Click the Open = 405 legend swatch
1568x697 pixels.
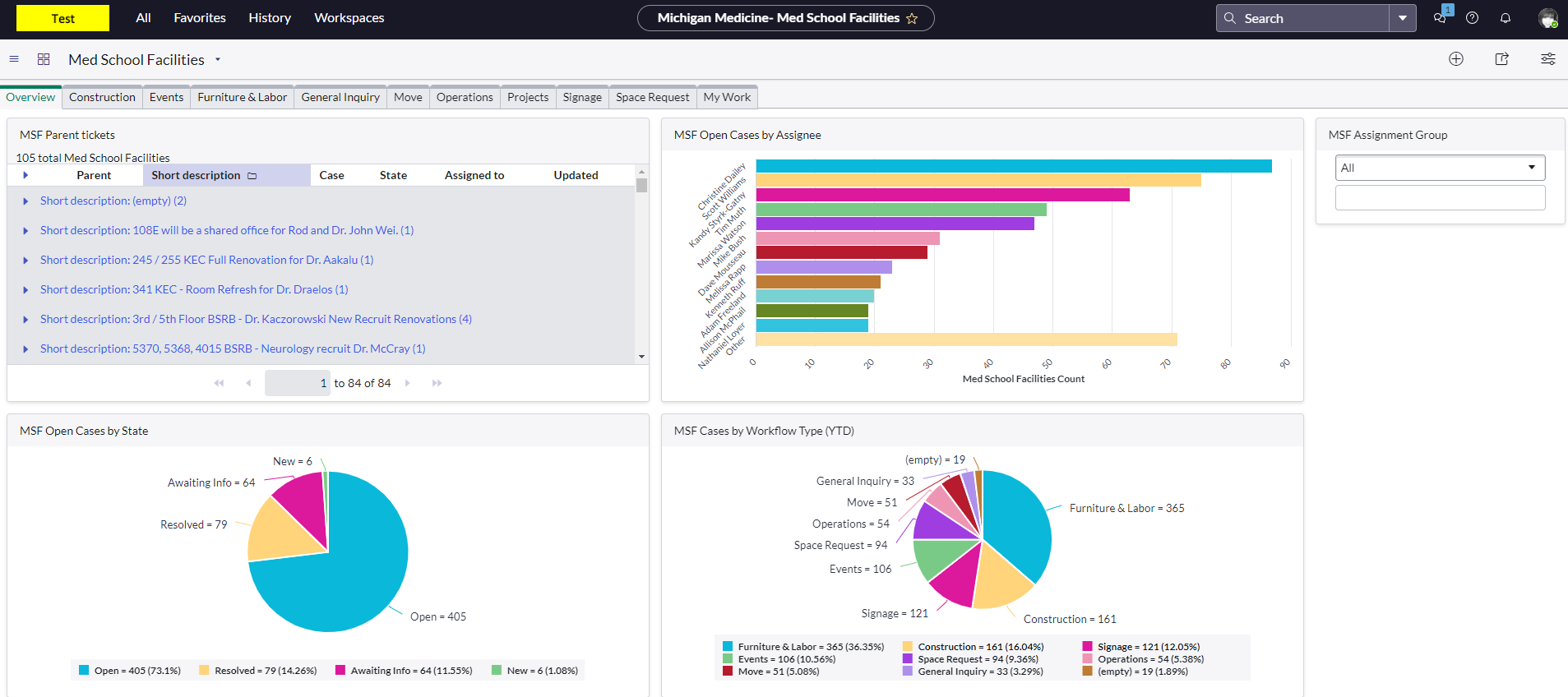[x=84, y=670]
